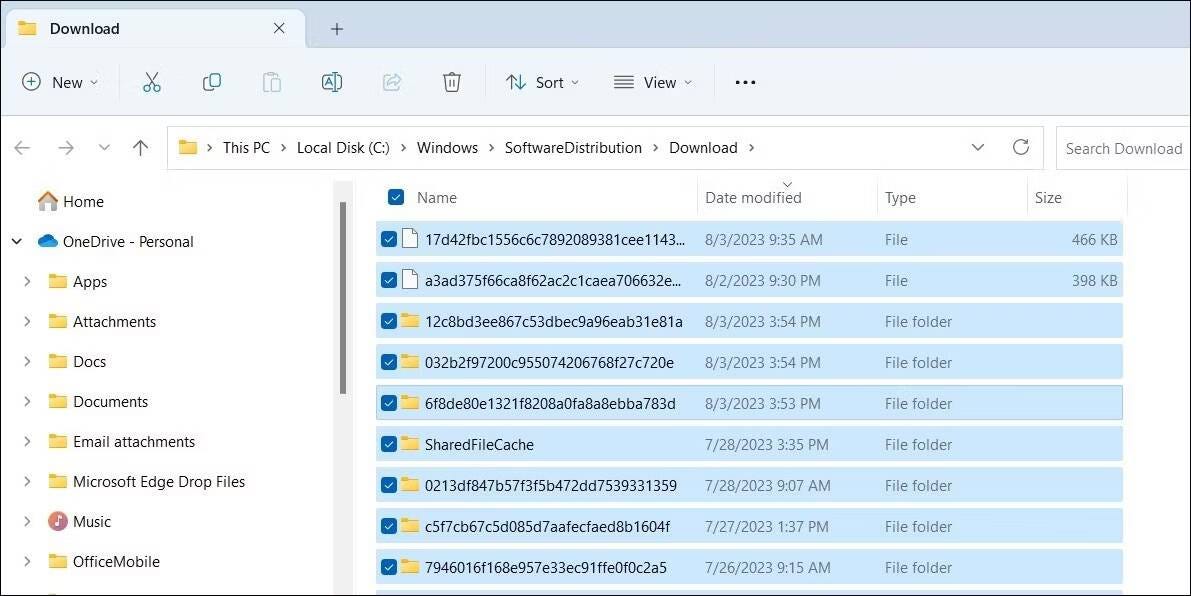Viewport: 1191px width, 596px height.
Task: Uncheck the SharedFileCache folder checkbox
Action: coord(389,444)
